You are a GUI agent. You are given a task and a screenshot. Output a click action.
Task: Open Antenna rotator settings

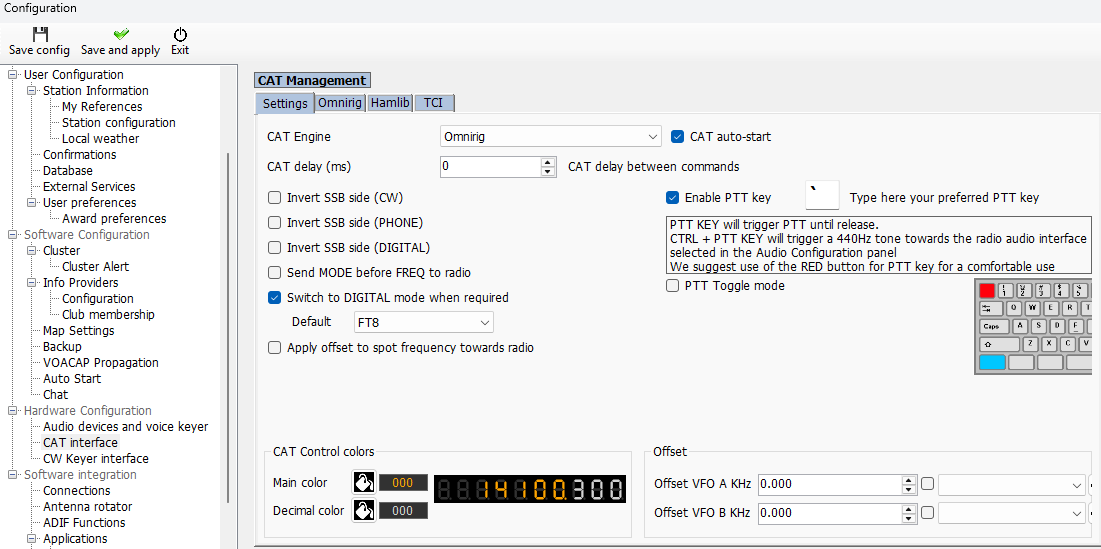[87, 507]
